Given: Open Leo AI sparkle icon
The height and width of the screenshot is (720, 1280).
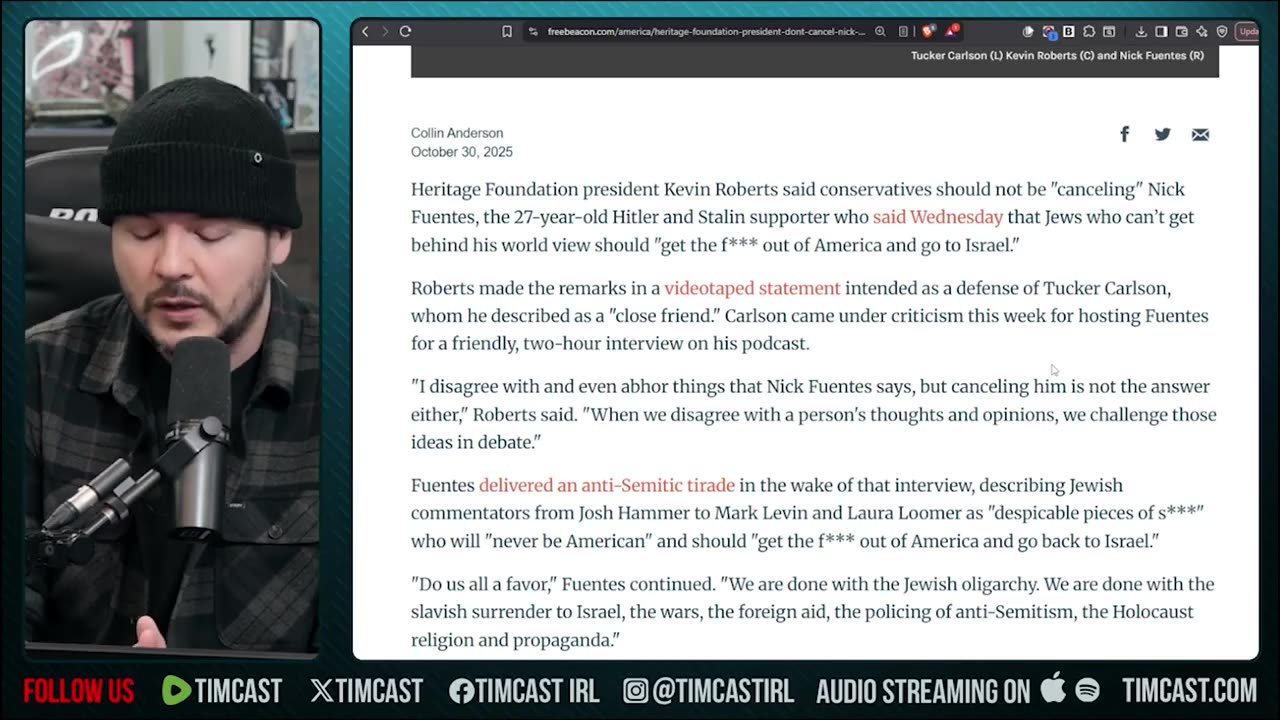Looking at the screenshot, I should coord(1201,32).
